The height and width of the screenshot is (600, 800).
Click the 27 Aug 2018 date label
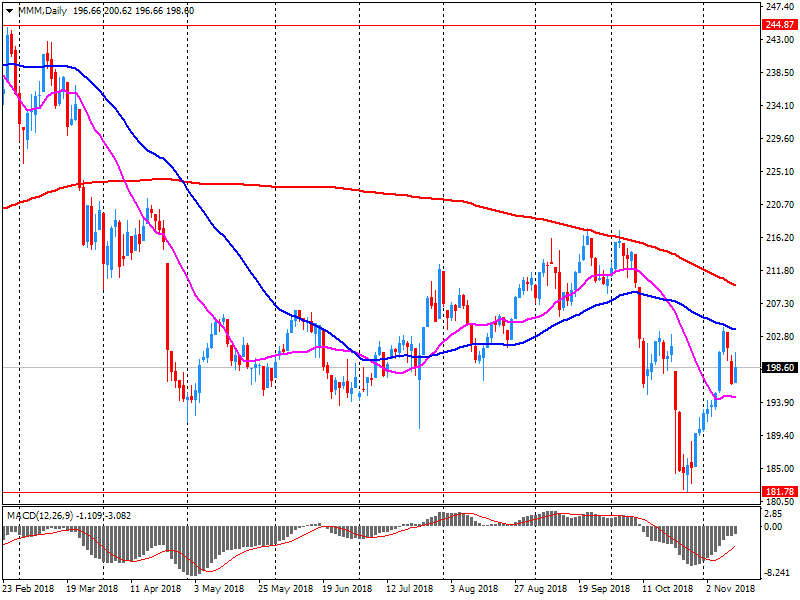pos(540,589)
